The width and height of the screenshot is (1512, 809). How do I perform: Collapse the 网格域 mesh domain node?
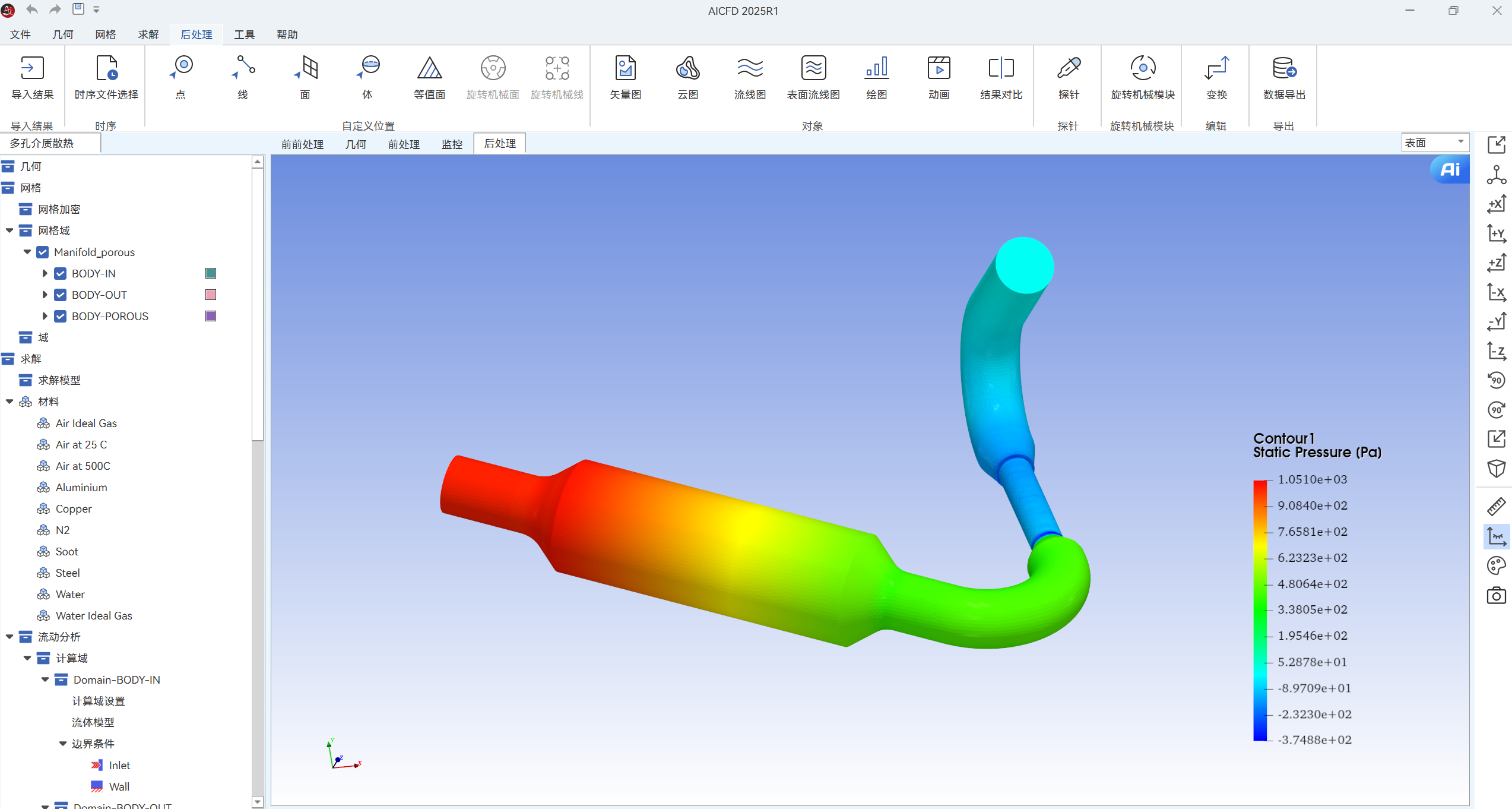9,230
